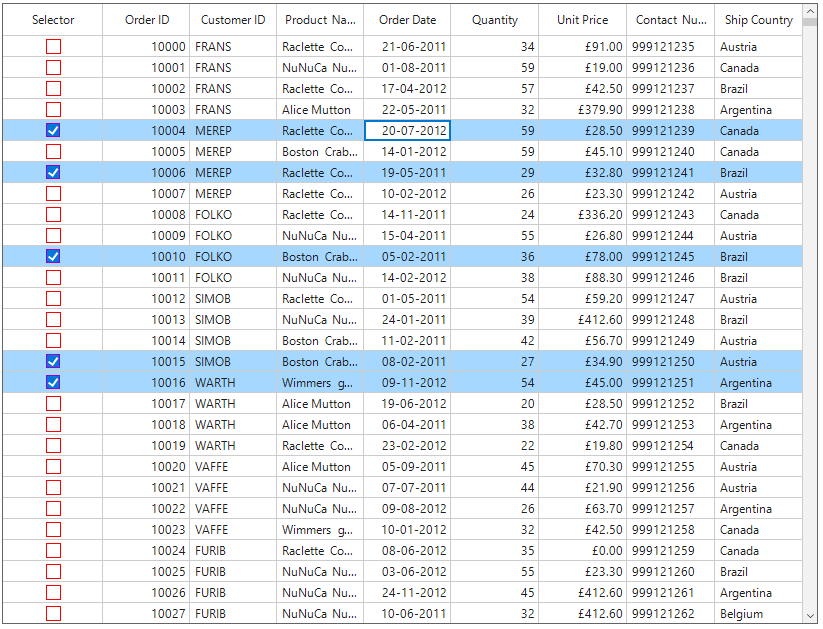Click the Order ID cell 10020
Viewport: 823px width, 629px height.
(x=146, y=467)
